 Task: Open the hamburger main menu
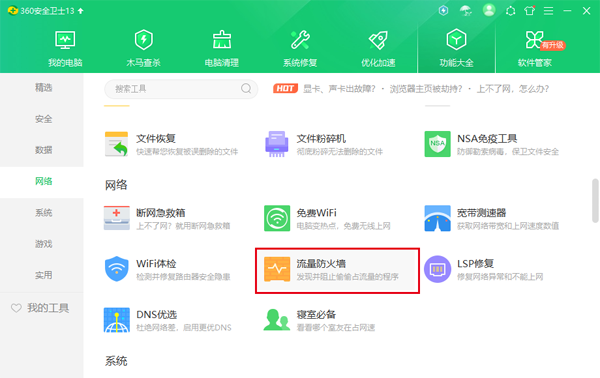[x=548, y=11]
